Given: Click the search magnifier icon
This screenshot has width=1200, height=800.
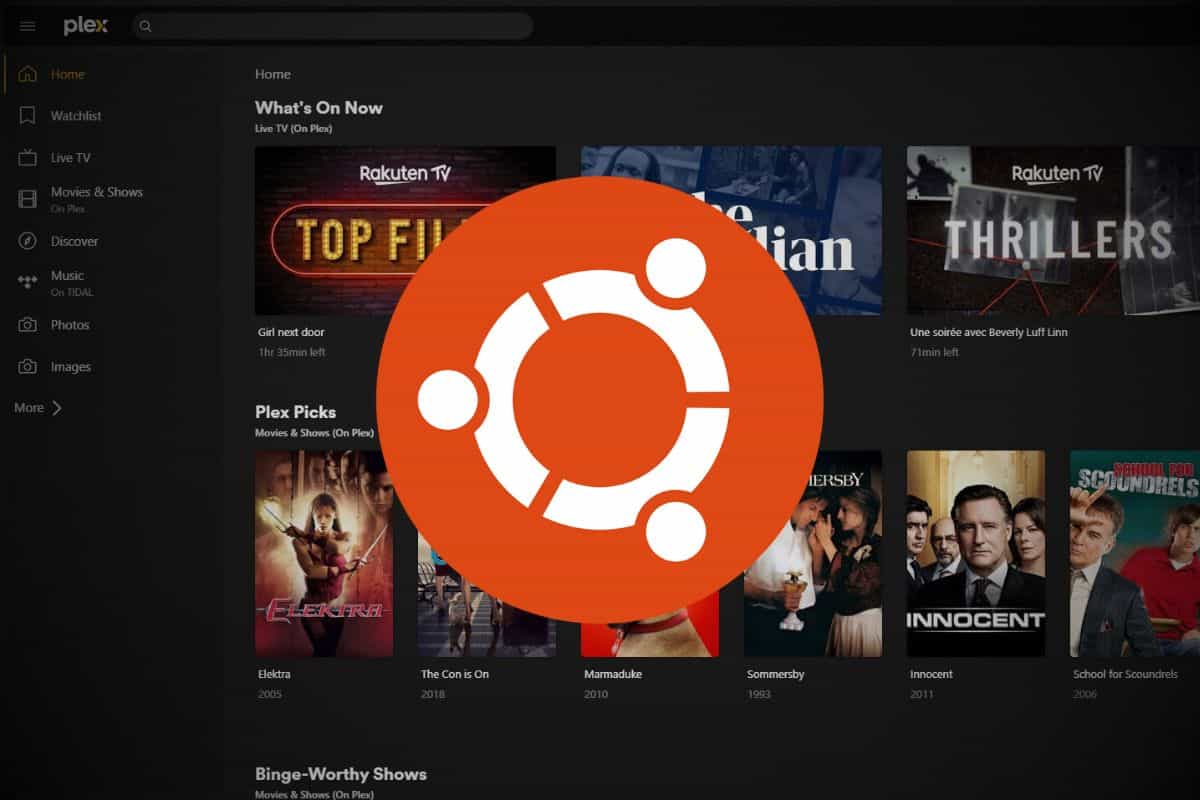Looking at the screenshot, I should coord(145,26).
